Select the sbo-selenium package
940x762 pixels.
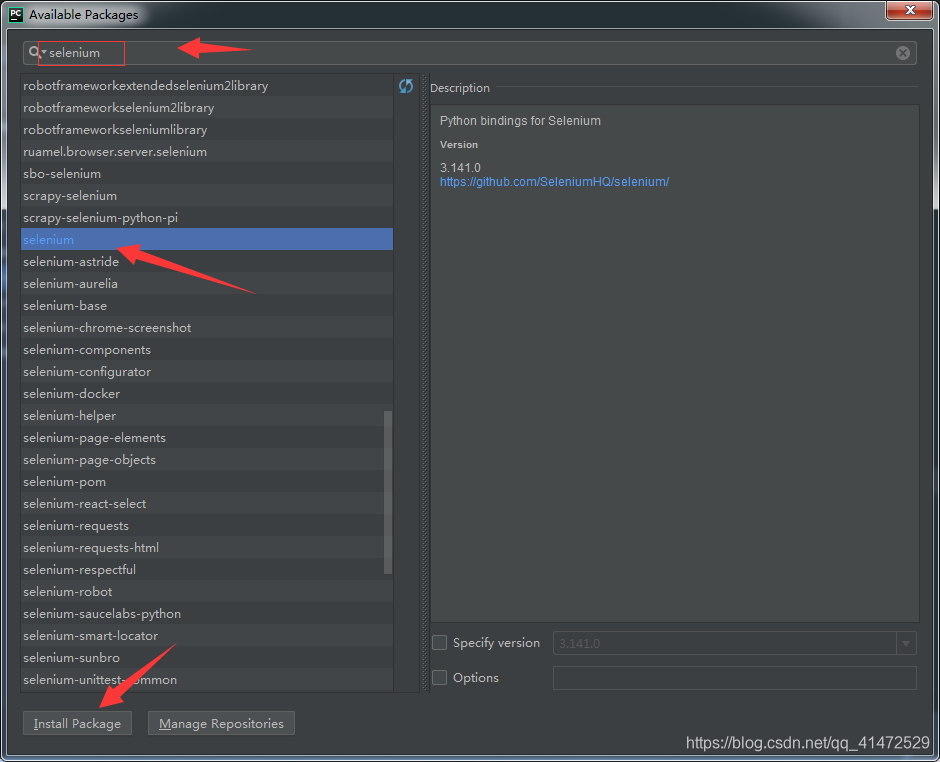207,174
